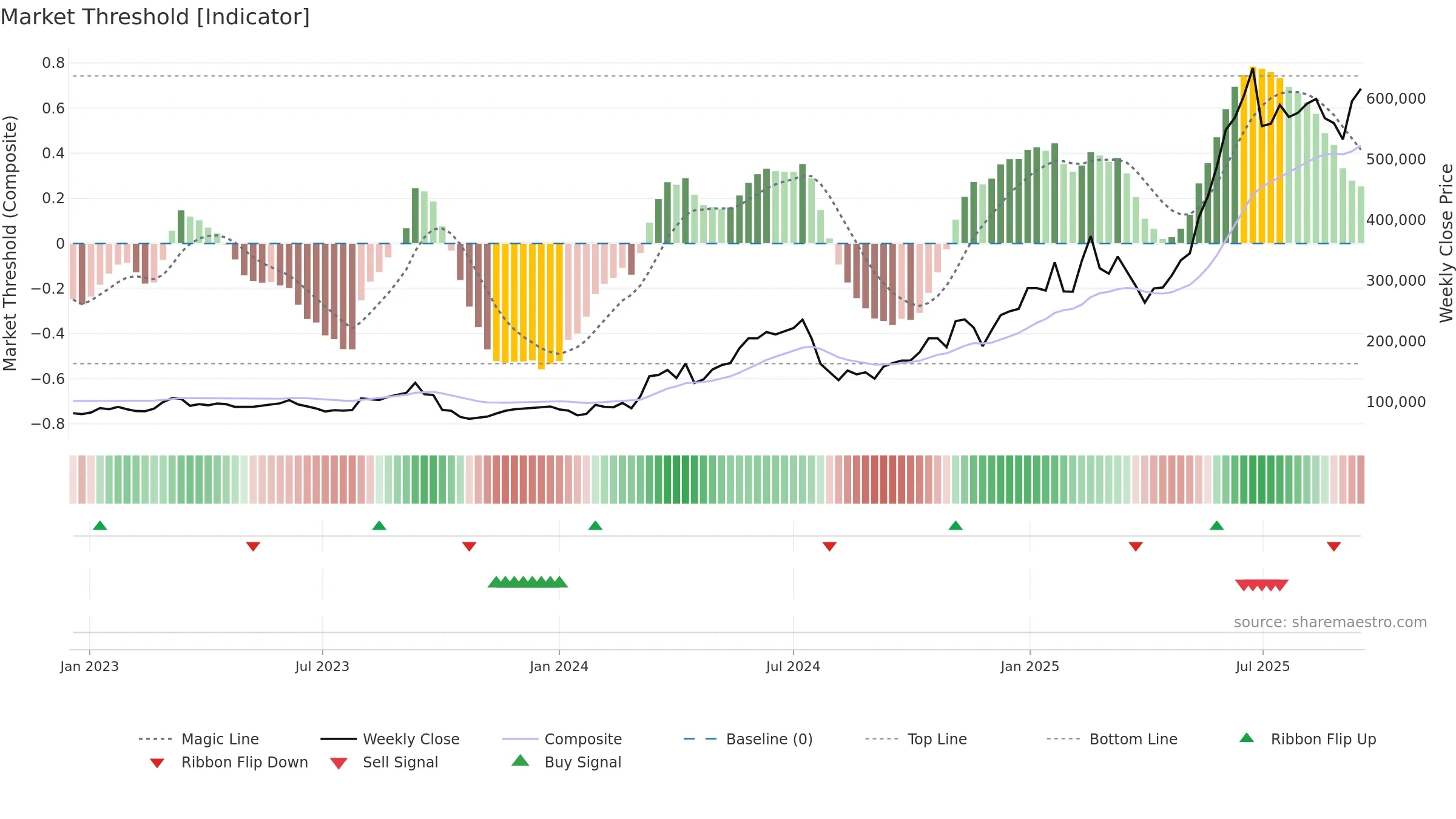
Task: Toggle the Baseline (0) legend entry
Action: point(748,739)
